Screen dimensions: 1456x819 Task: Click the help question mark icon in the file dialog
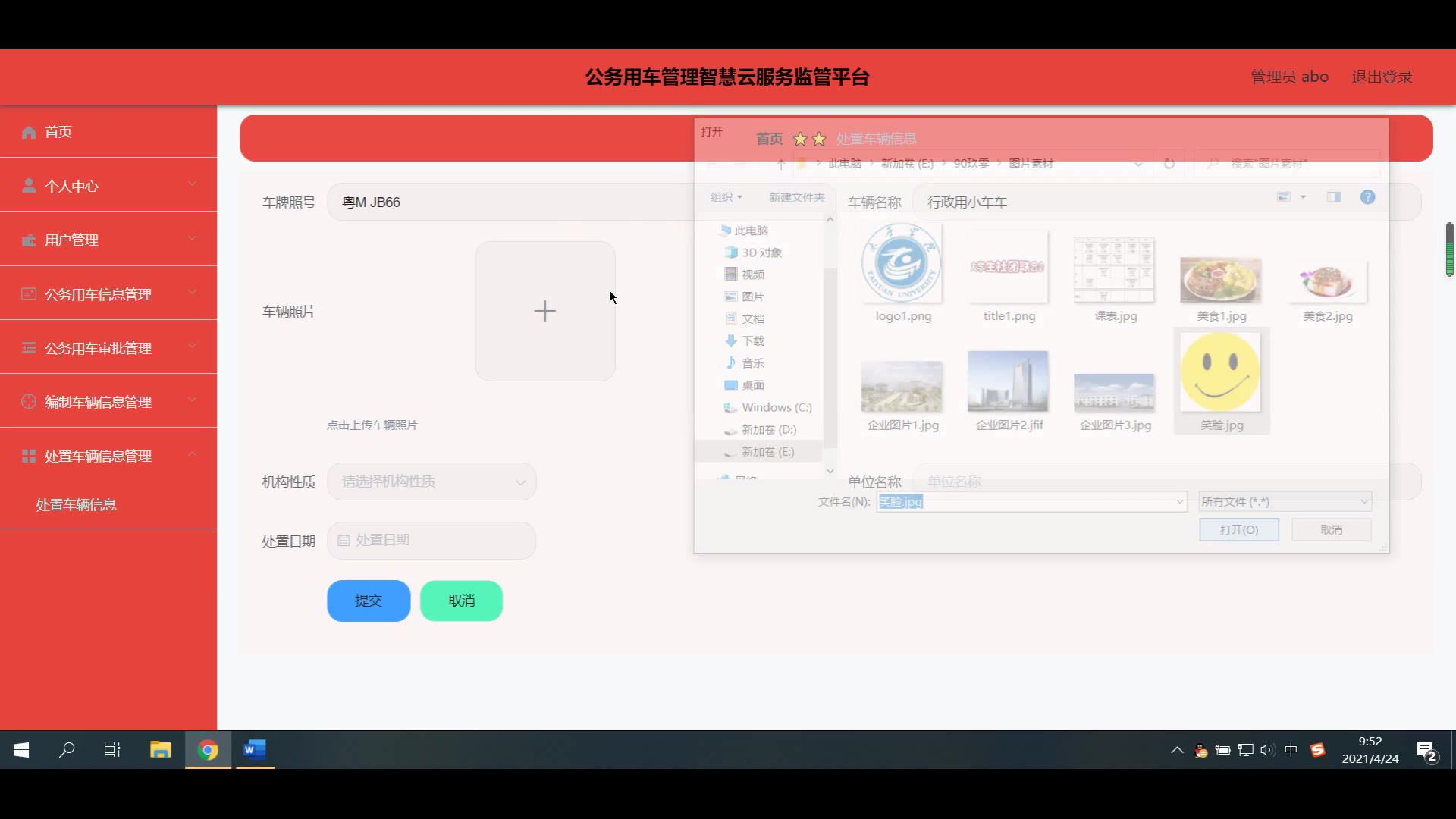[x=1367, y=197]
